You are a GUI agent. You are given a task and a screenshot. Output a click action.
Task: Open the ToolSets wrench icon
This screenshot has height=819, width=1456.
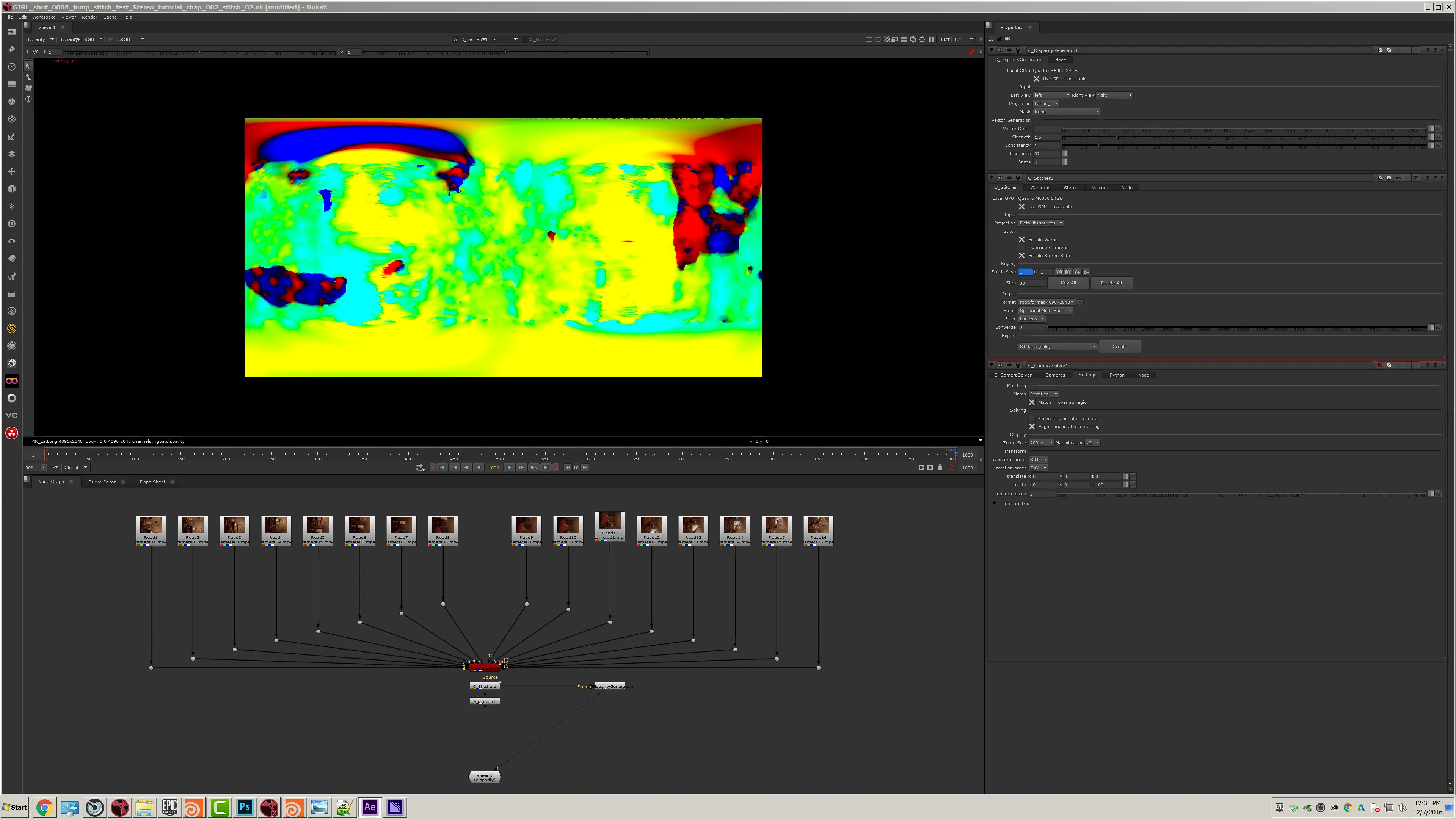(x=11, y=276)
